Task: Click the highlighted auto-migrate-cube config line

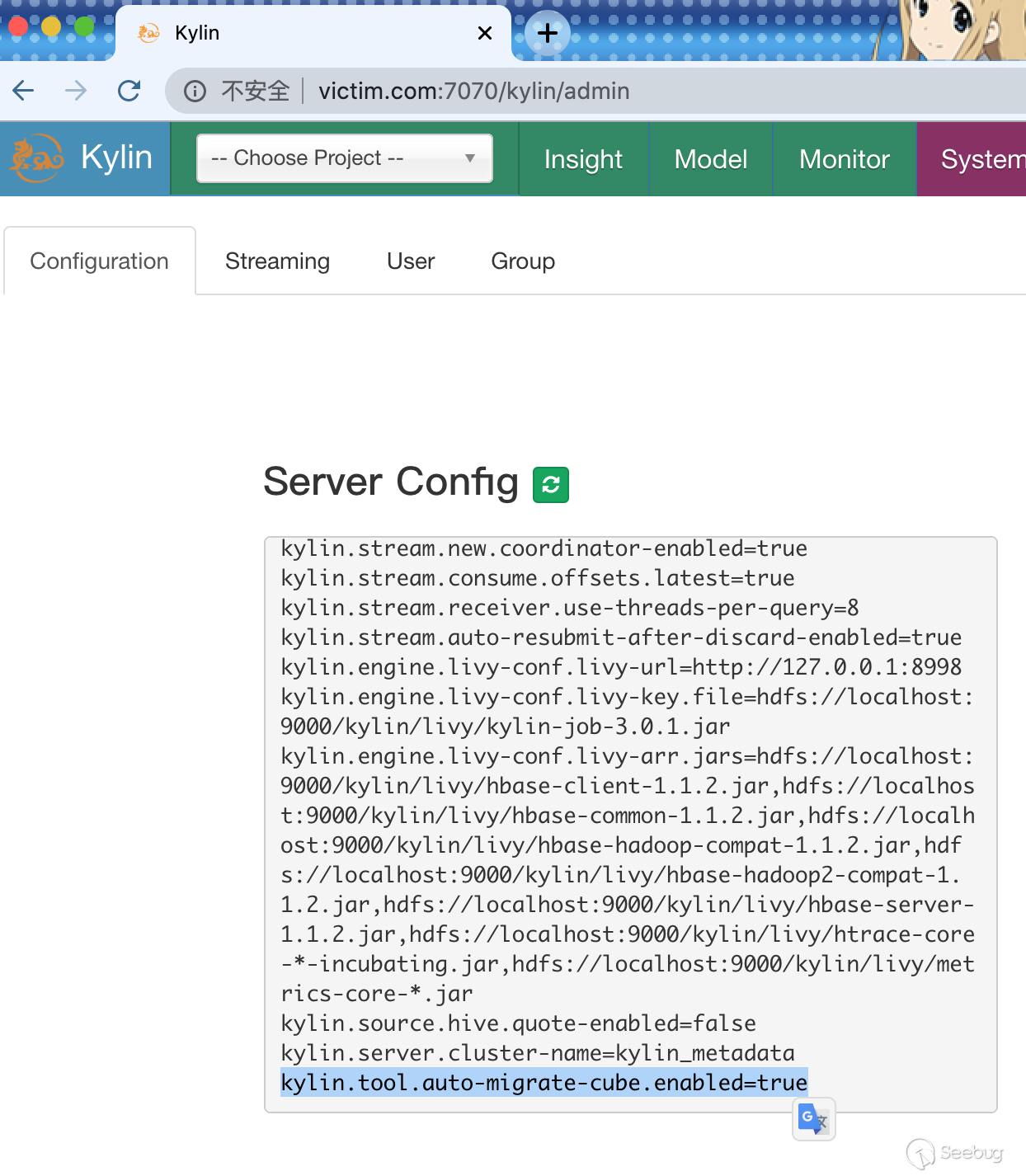Action: [544, 1083]
